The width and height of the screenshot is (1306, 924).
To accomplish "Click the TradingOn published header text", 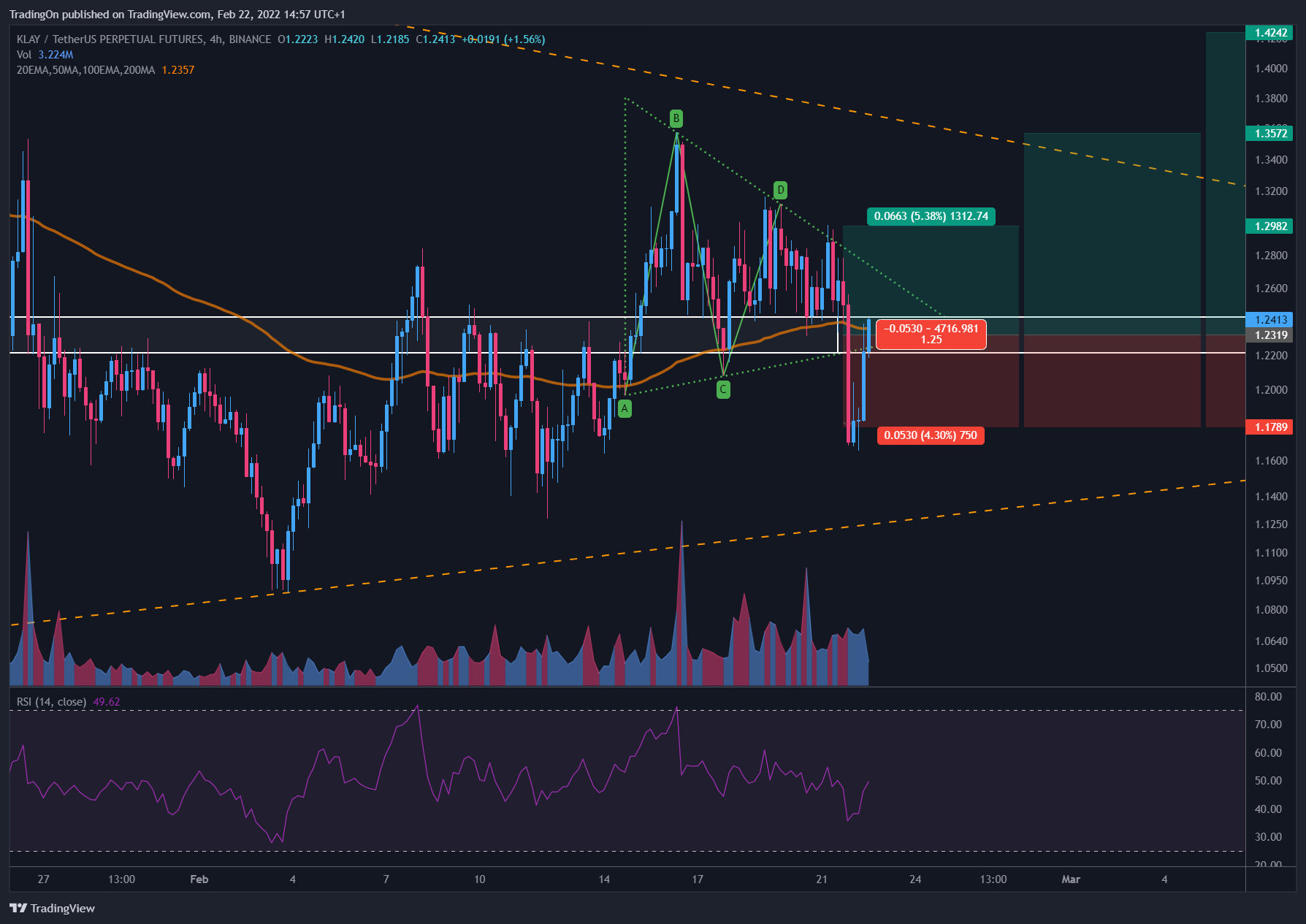I will coord(177,15).
